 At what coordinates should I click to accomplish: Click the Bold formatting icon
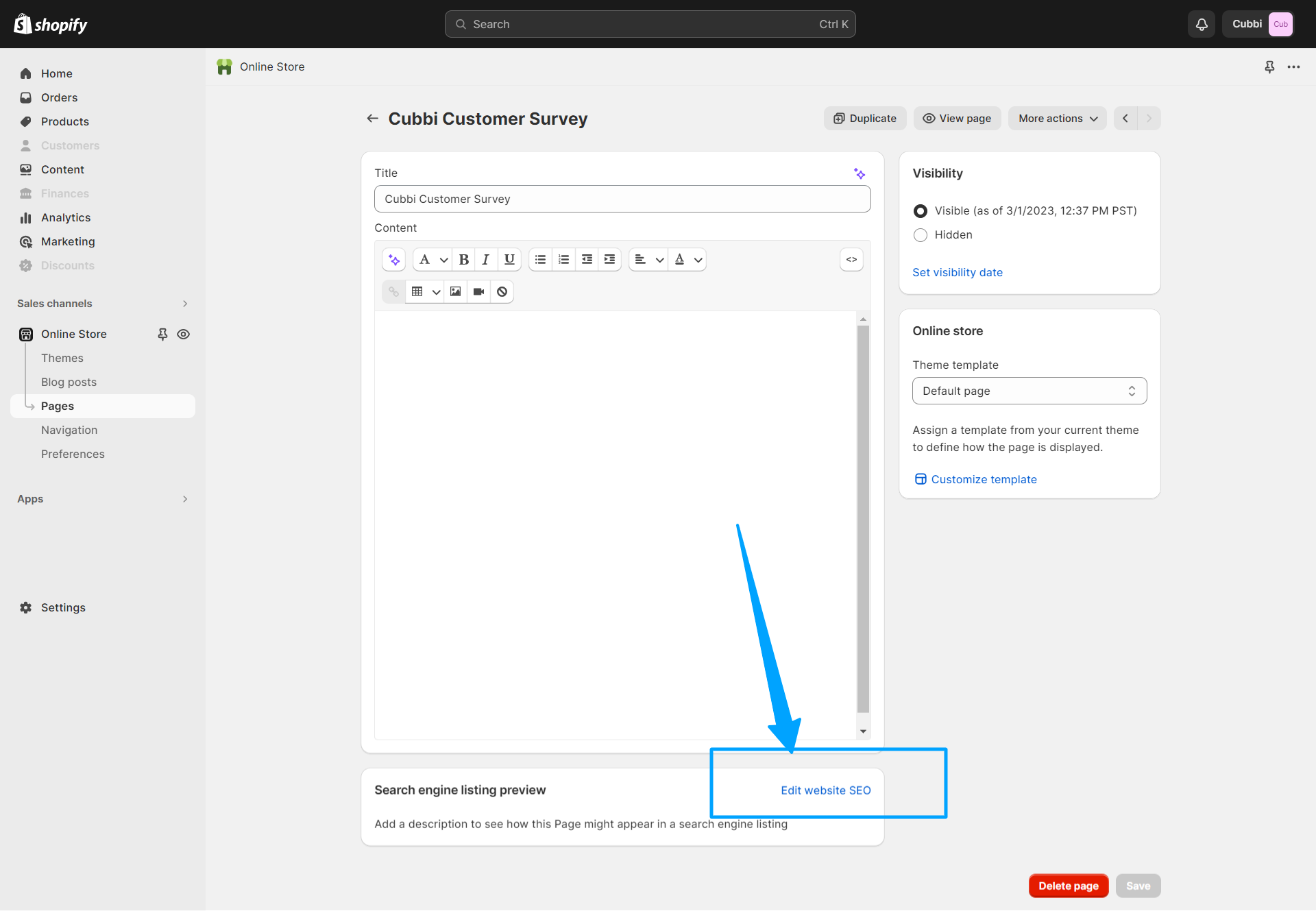[x=464, y=260]
